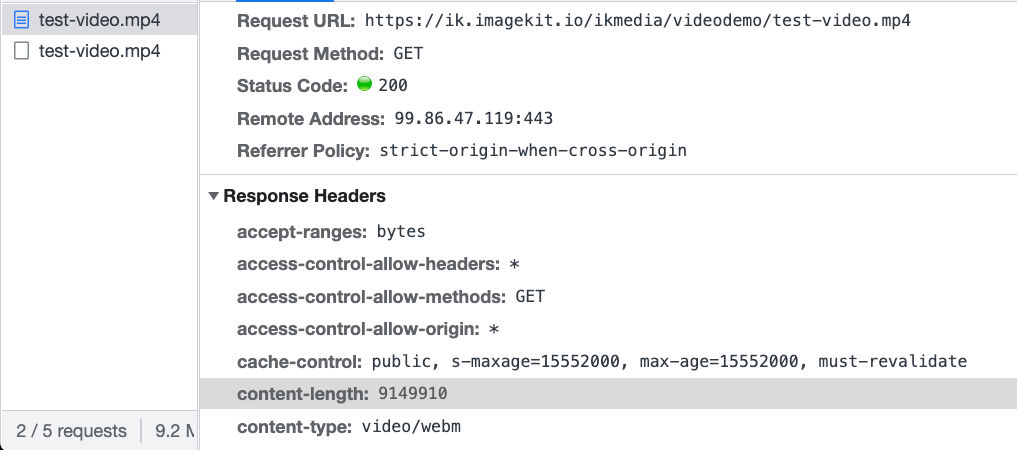Click the blank file icon of second test-video.mp4

tap(21, 51)
